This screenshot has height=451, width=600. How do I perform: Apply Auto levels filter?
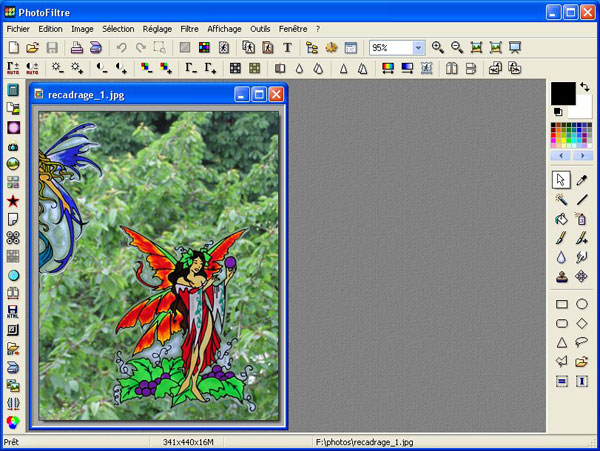(x=13, y=68)
